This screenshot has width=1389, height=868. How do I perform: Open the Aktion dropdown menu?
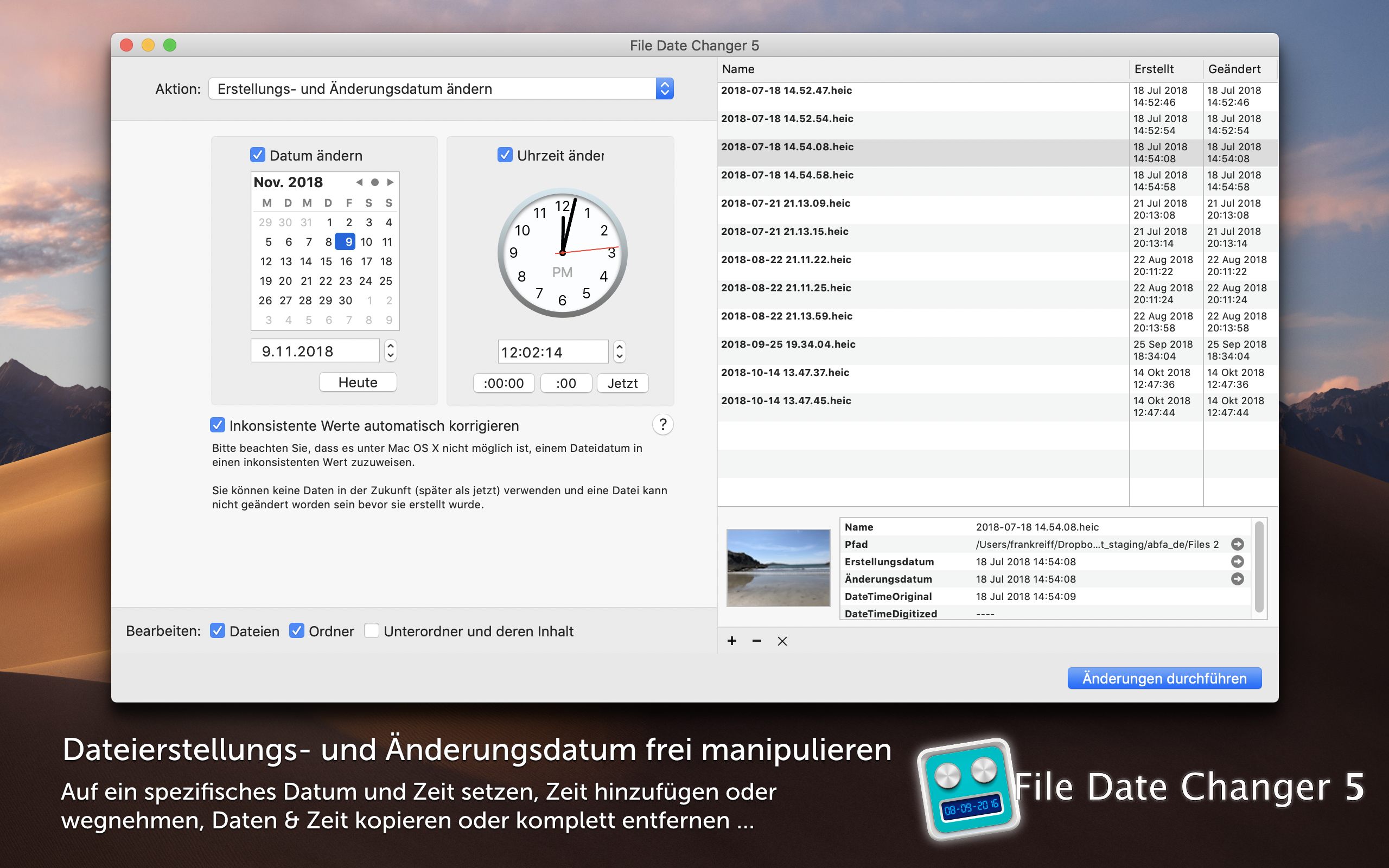[x=440, y=88]
